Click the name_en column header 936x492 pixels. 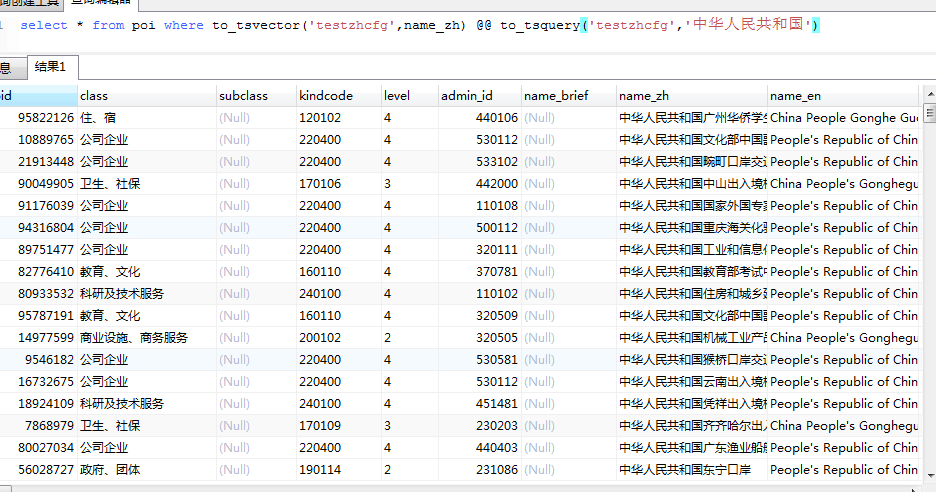click(x=842, y=96)
